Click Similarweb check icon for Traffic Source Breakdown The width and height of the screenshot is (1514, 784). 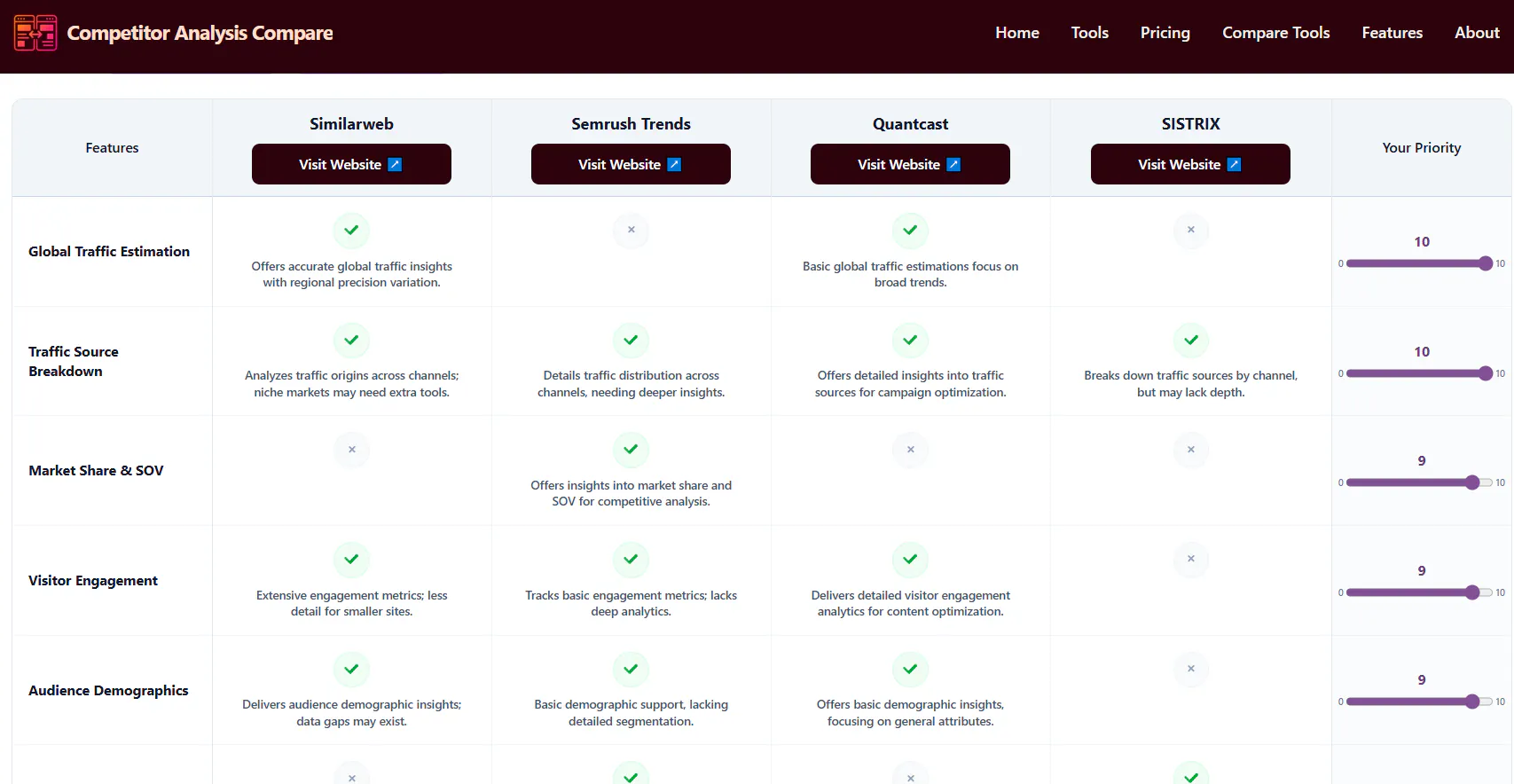pyautogui.click(x=351, y=340)
